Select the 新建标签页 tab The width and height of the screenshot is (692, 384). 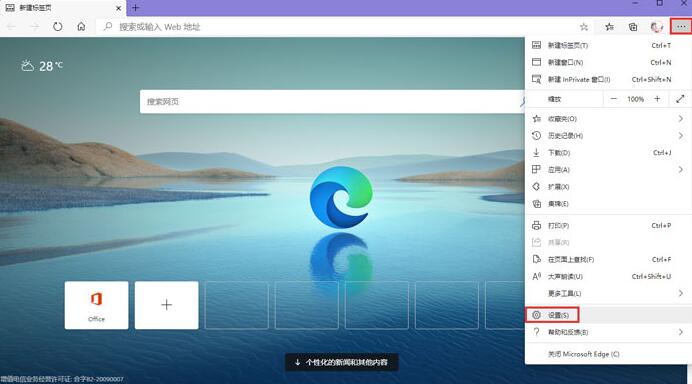63,8
